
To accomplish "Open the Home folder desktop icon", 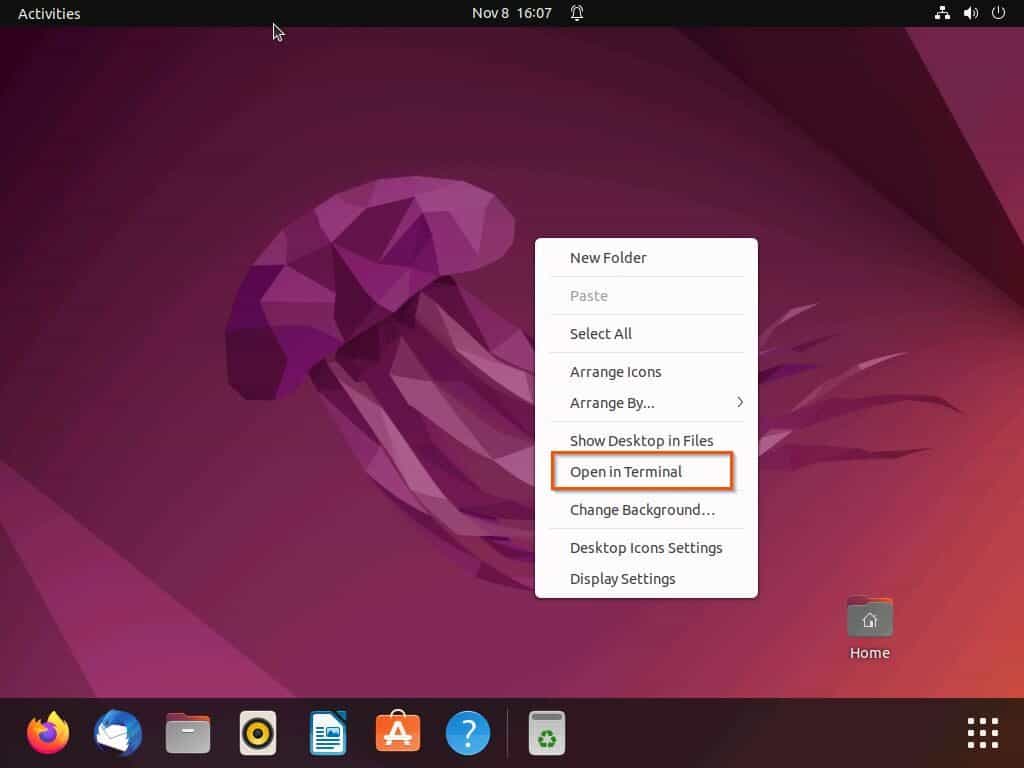I will coord(870,616).
